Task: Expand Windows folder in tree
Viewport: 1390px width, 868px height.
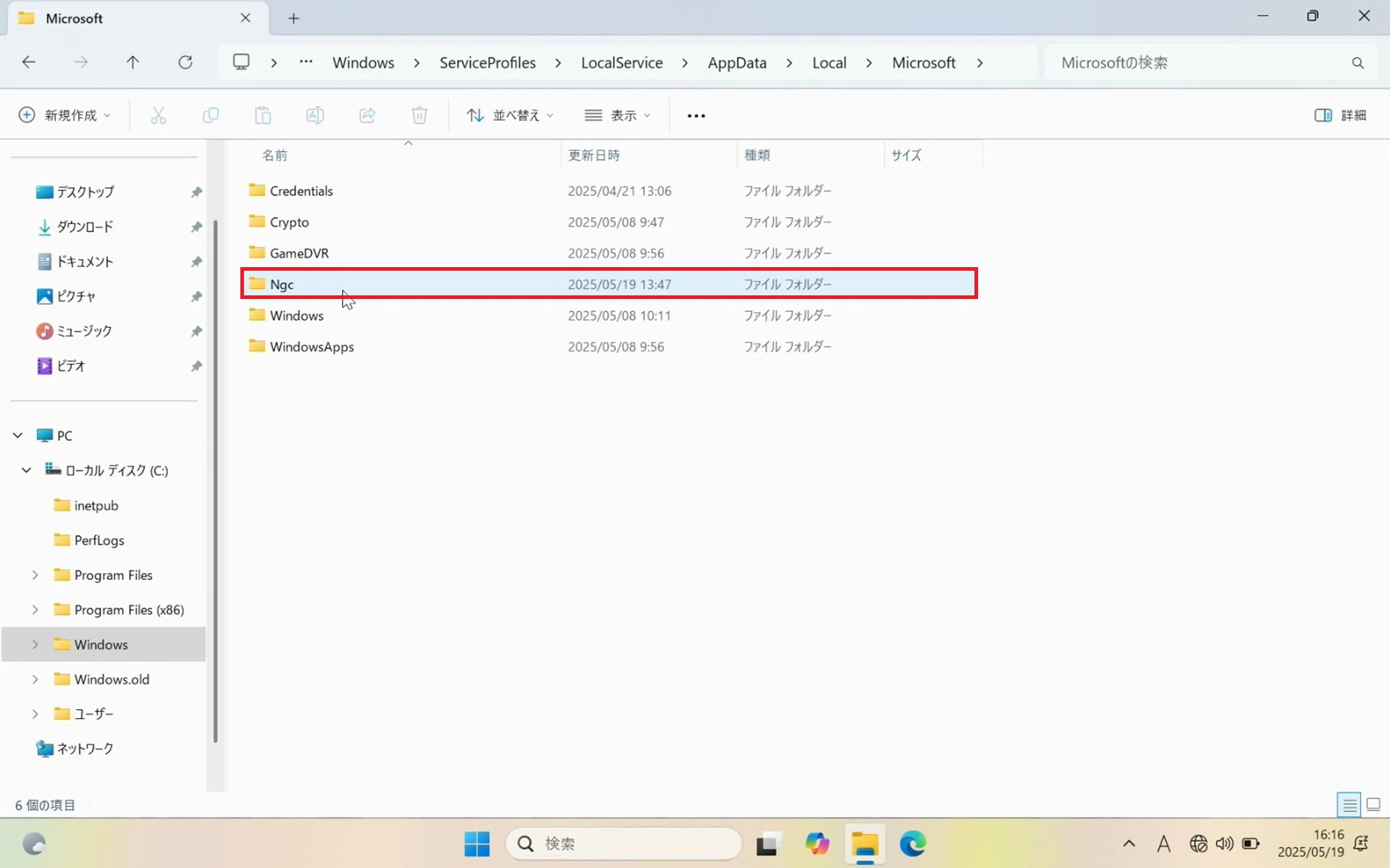Action: click(35, 644)
